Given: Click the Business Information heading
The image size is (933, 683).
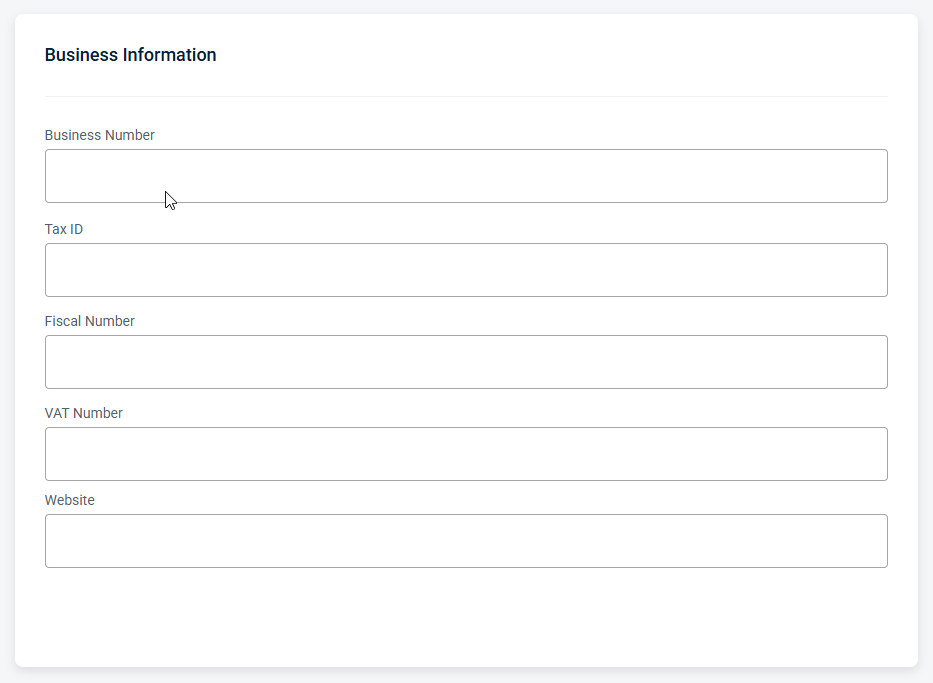Looking at the screenshot, I should [x=130, y=55].
